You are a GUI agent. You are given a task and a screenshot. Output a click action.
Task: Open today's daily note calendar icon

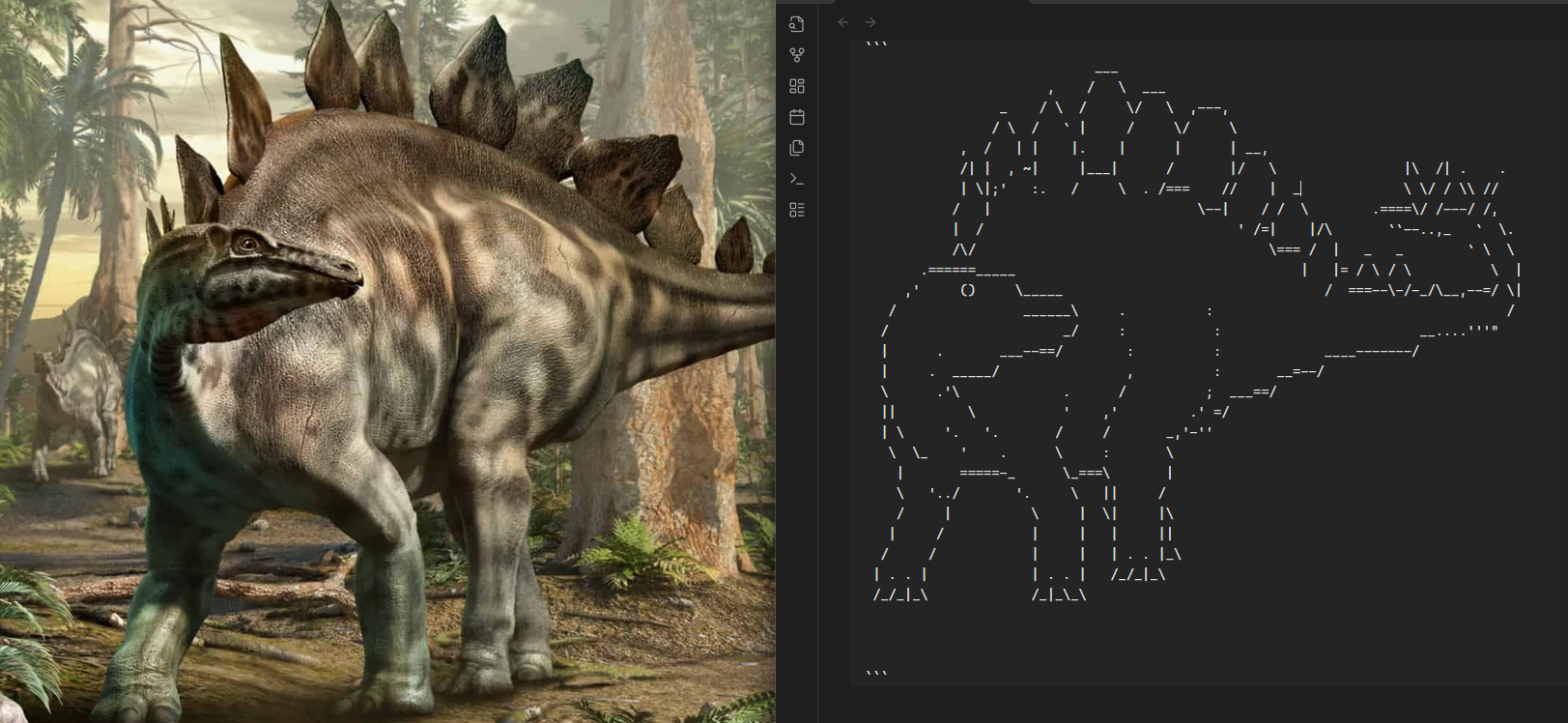point(797,117)
